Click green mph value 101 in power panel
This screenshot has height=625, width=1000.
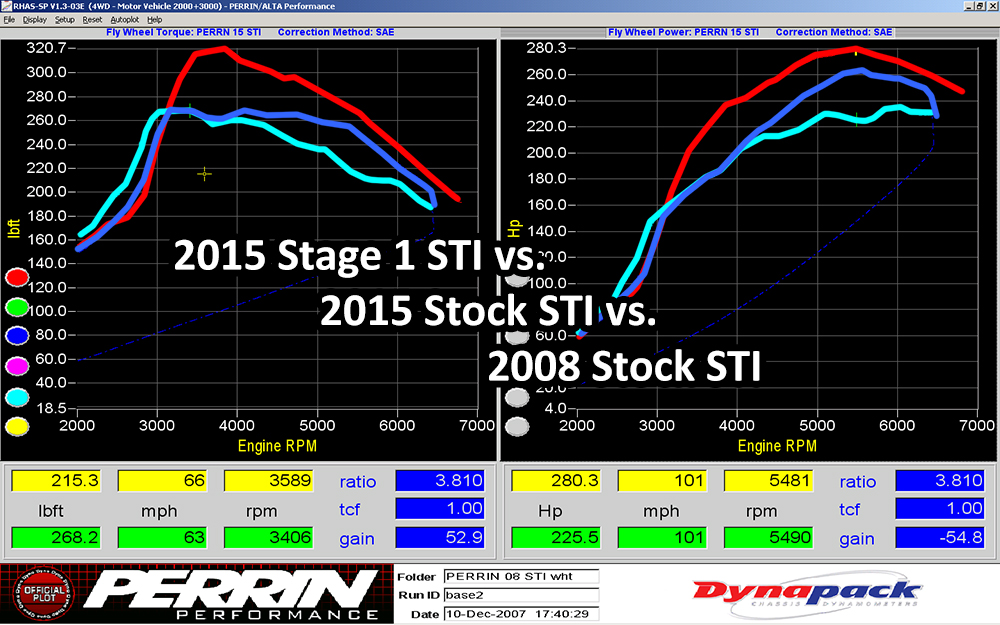click(x=662, y=537)
